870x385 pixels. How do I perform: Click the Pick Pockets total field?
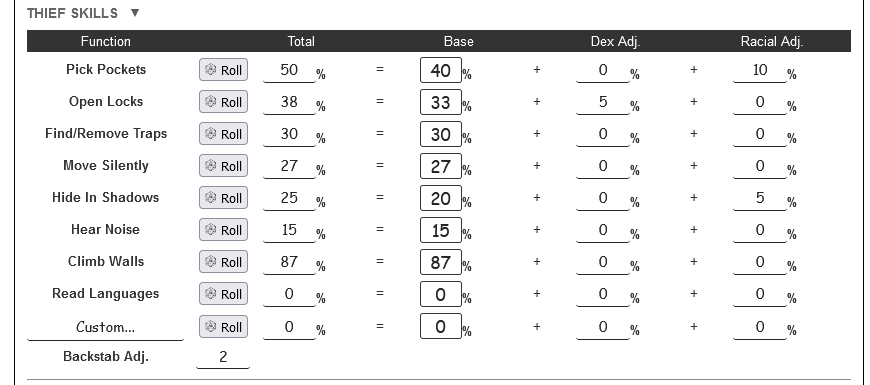coord(289,70)
